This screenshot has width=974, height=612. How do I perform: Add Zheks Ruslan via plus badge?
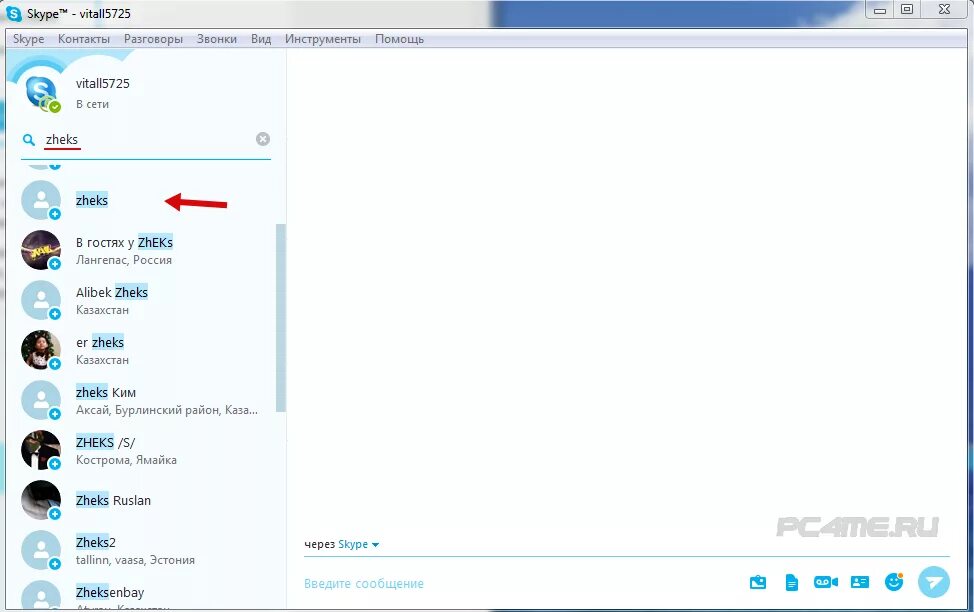point(55,514)
